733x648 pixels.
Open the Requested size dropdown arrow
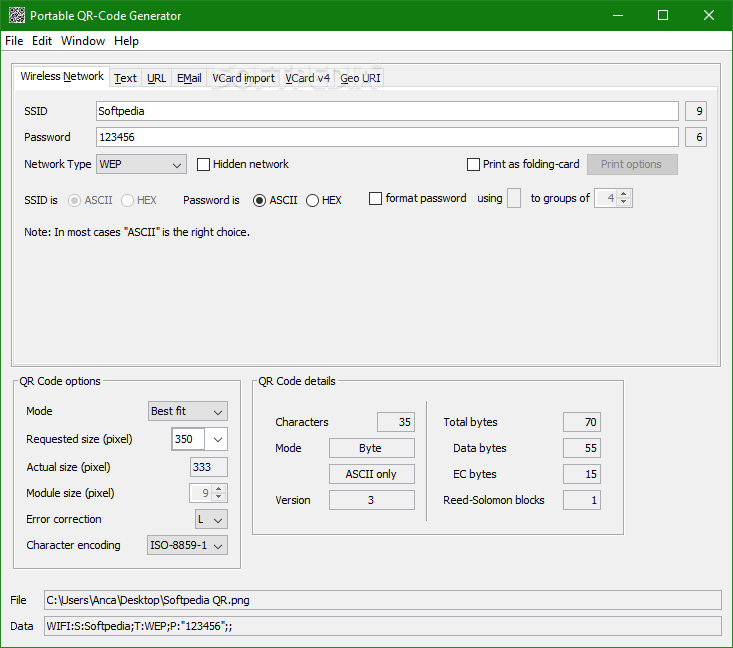218,439
